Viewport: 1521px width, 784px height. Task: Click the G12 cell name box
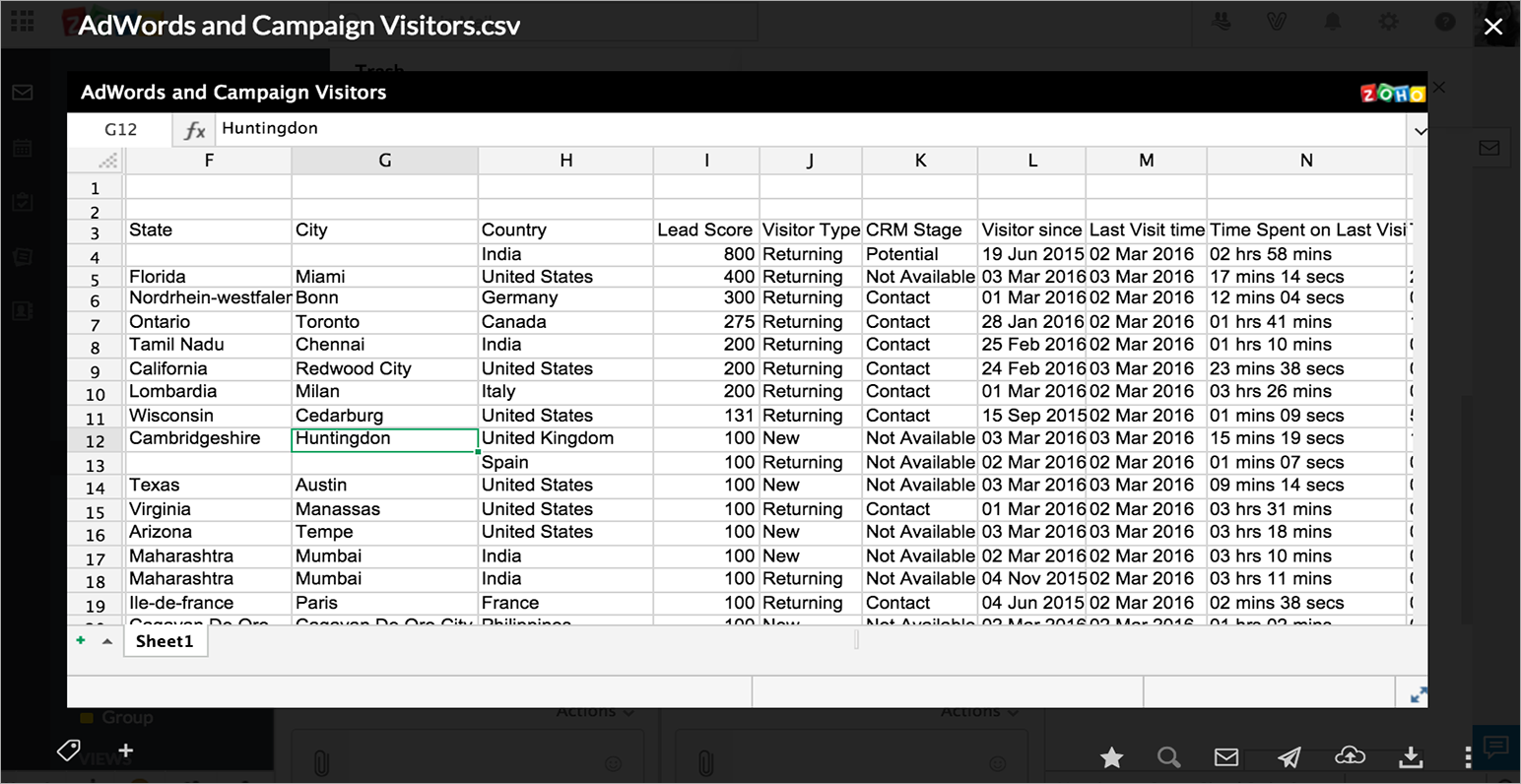[x=120, y=129]
